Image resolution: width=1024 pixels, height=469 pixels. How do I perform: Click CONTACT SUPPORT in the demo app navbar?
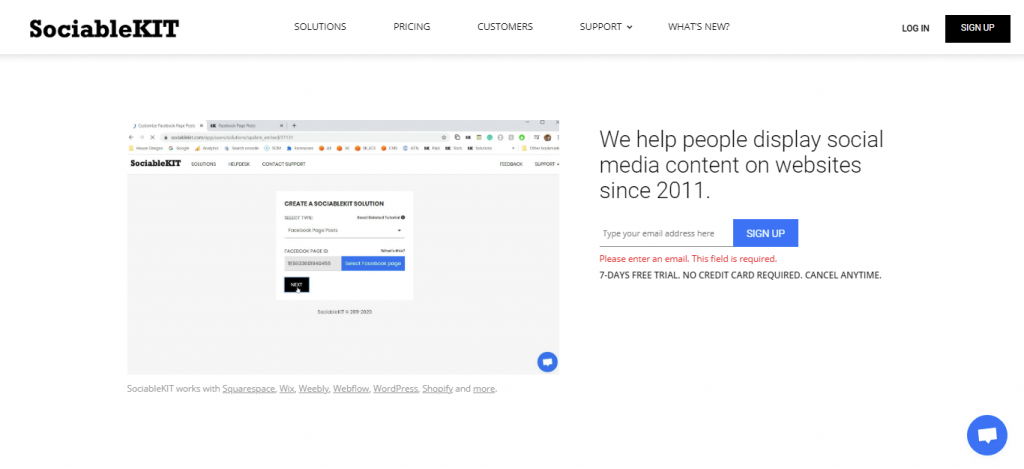pos(283,164)
